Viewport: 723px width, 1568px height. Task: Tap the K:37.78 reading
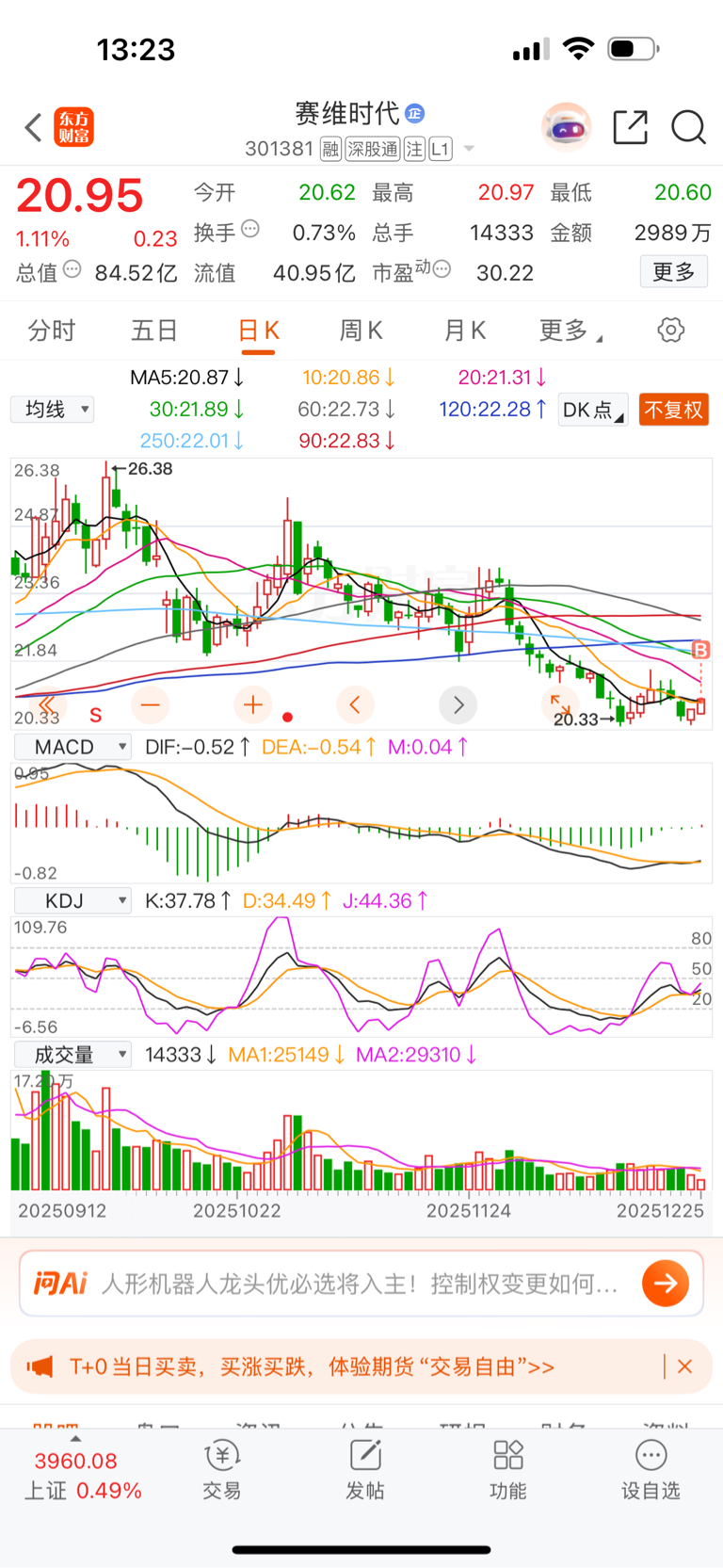click(188, 901)
